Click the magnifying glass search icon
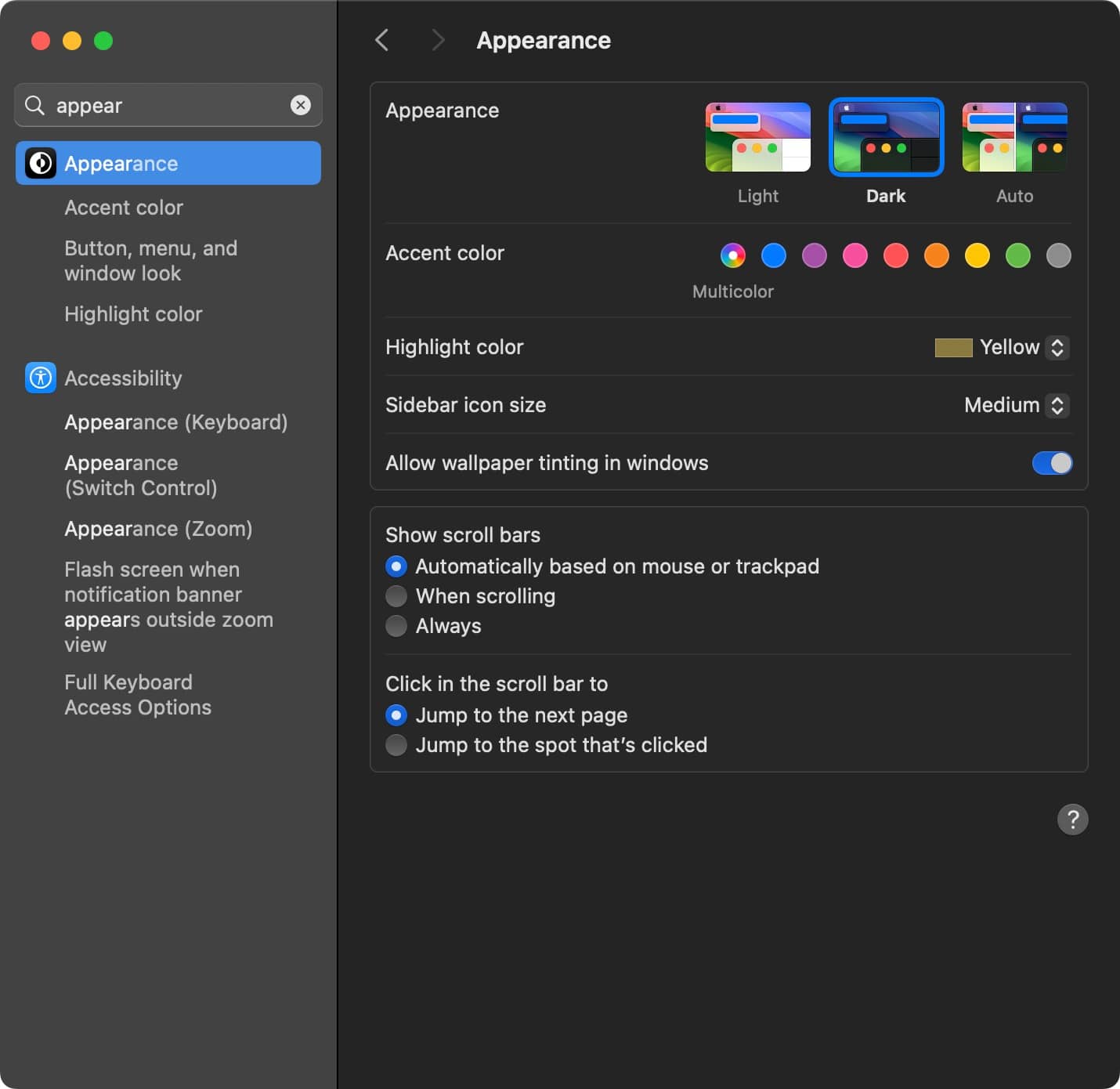 pyautogui.click(x=34, y=105)
